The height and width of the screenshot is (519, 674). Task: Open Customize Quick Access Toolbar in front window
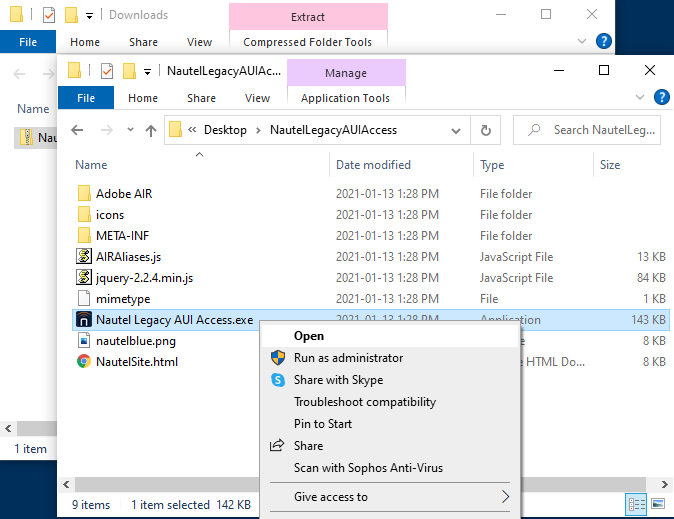147,72
